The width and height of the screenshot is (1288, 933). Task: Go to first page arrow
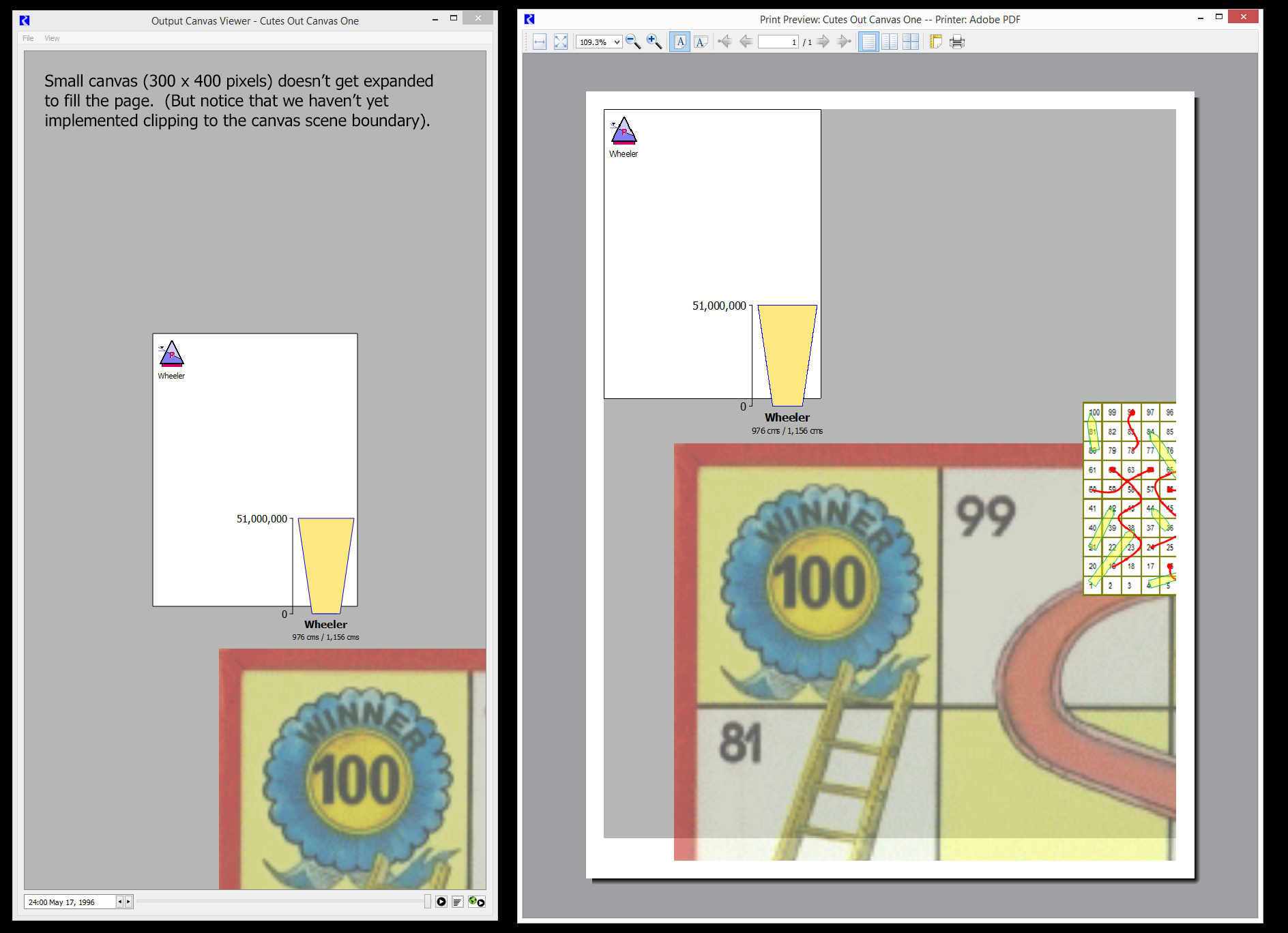pos(724,42)
